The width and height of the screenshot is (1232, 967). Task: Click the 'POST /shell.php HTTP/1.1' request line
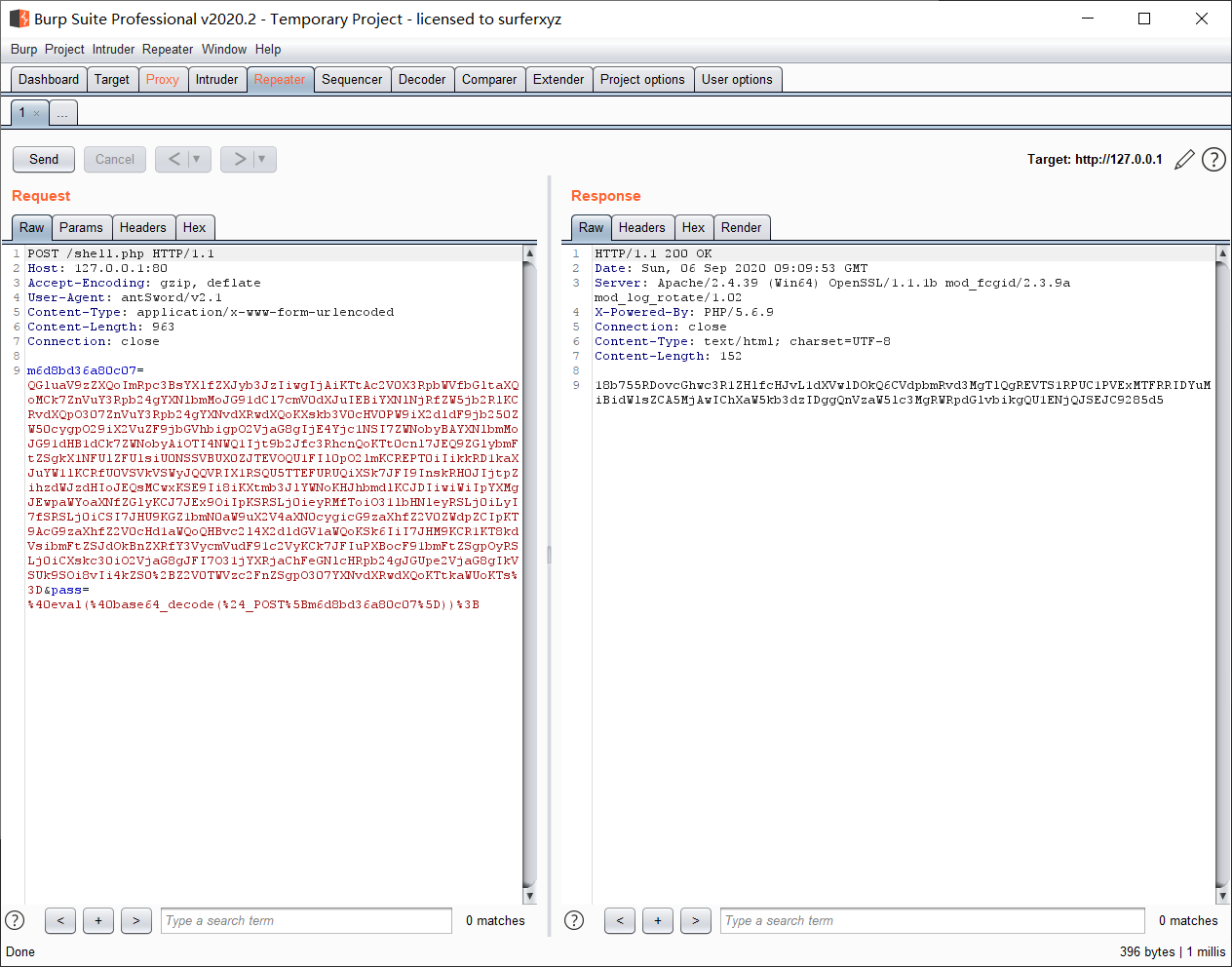(x=121, y=253)
